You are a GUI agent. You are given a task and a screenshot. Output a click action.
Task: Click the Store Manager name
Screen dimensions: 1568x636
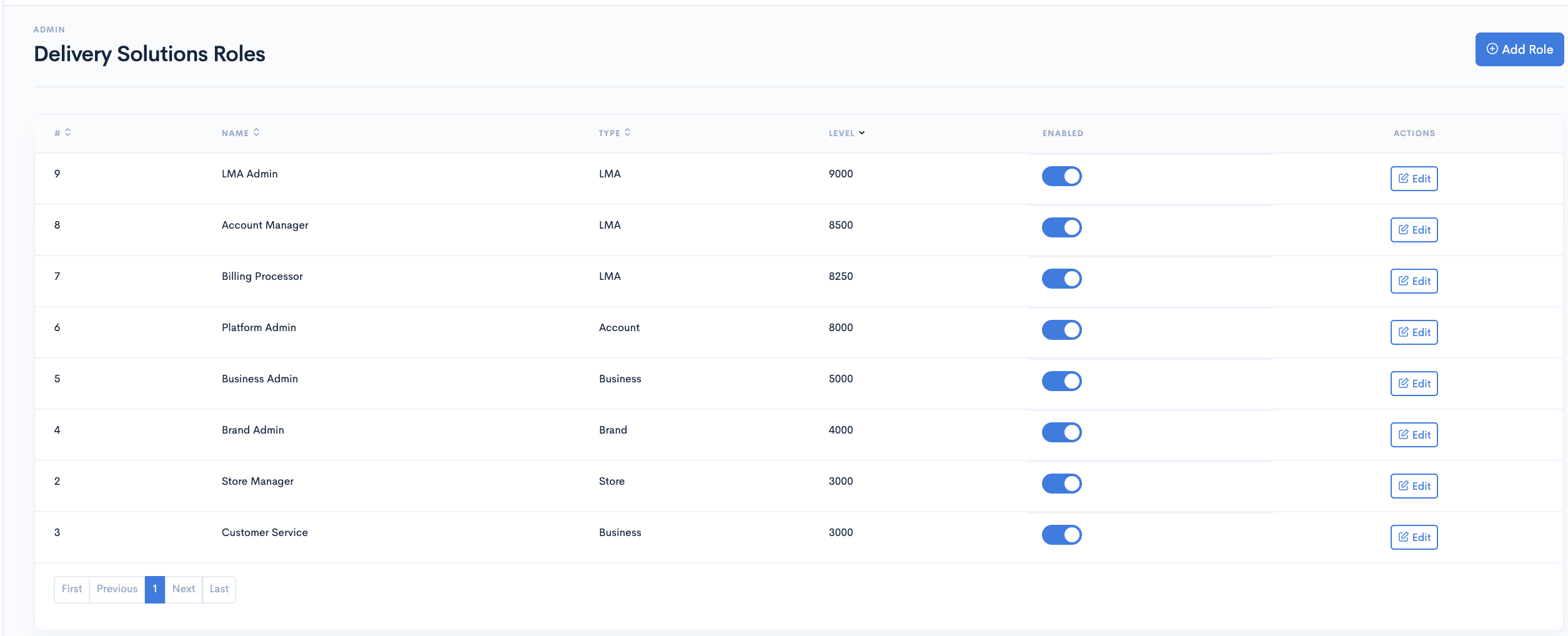point(257,481)
